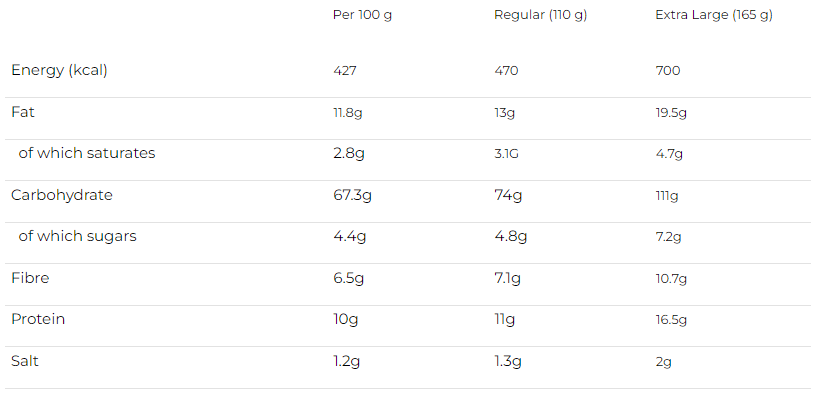The height and width of the screenshot is (393, 817).
Task: Click the 'Fat' row label
Action: [x=23, y=112]
